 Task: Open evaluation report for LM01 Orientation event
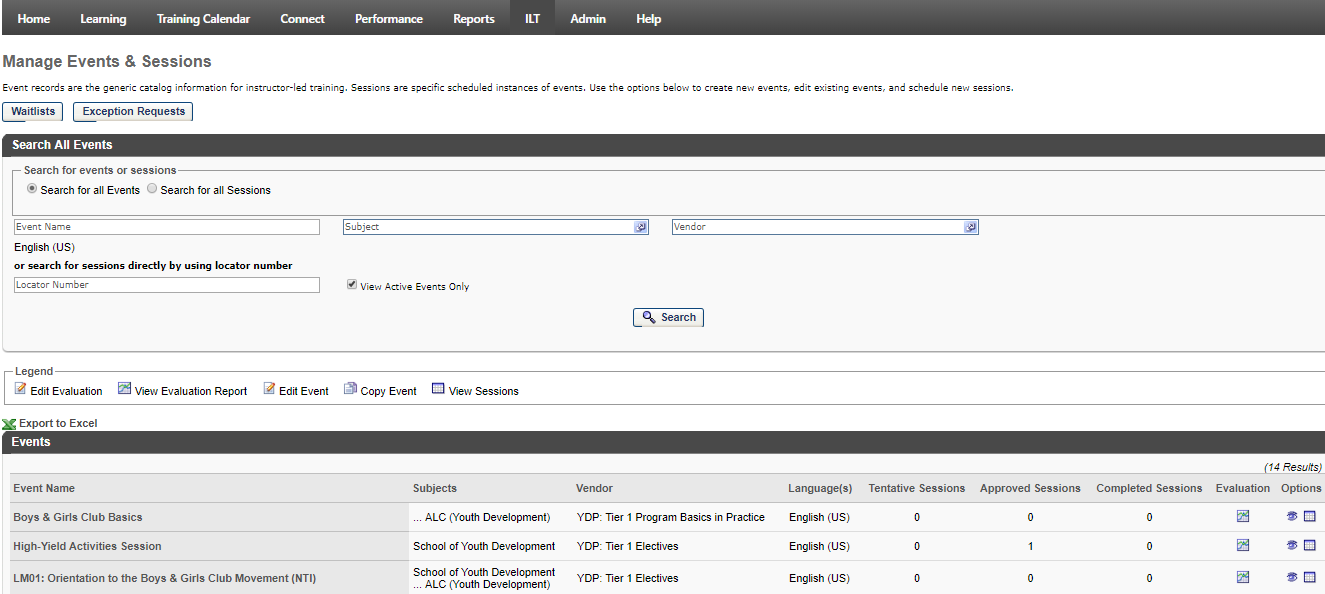(1242, 577)
